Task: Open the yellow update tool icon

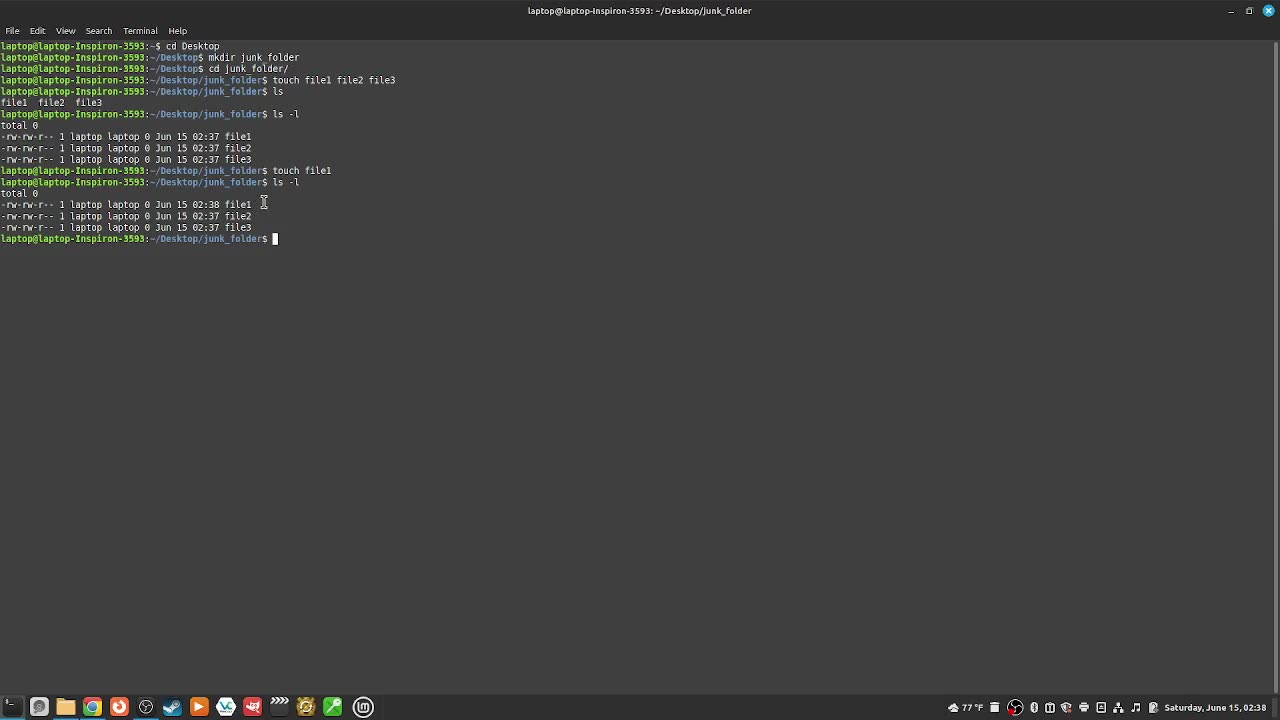Action: coord(306,707)
